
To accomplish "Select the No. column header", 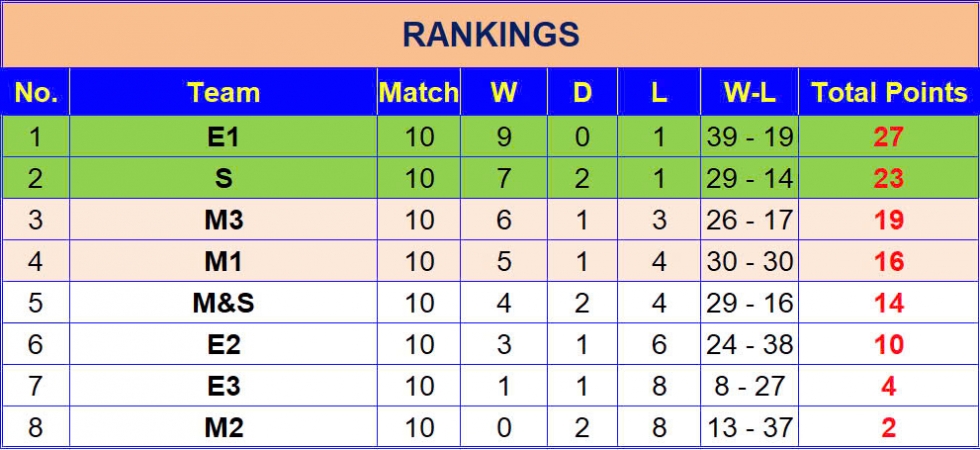I will pos(36,92).
